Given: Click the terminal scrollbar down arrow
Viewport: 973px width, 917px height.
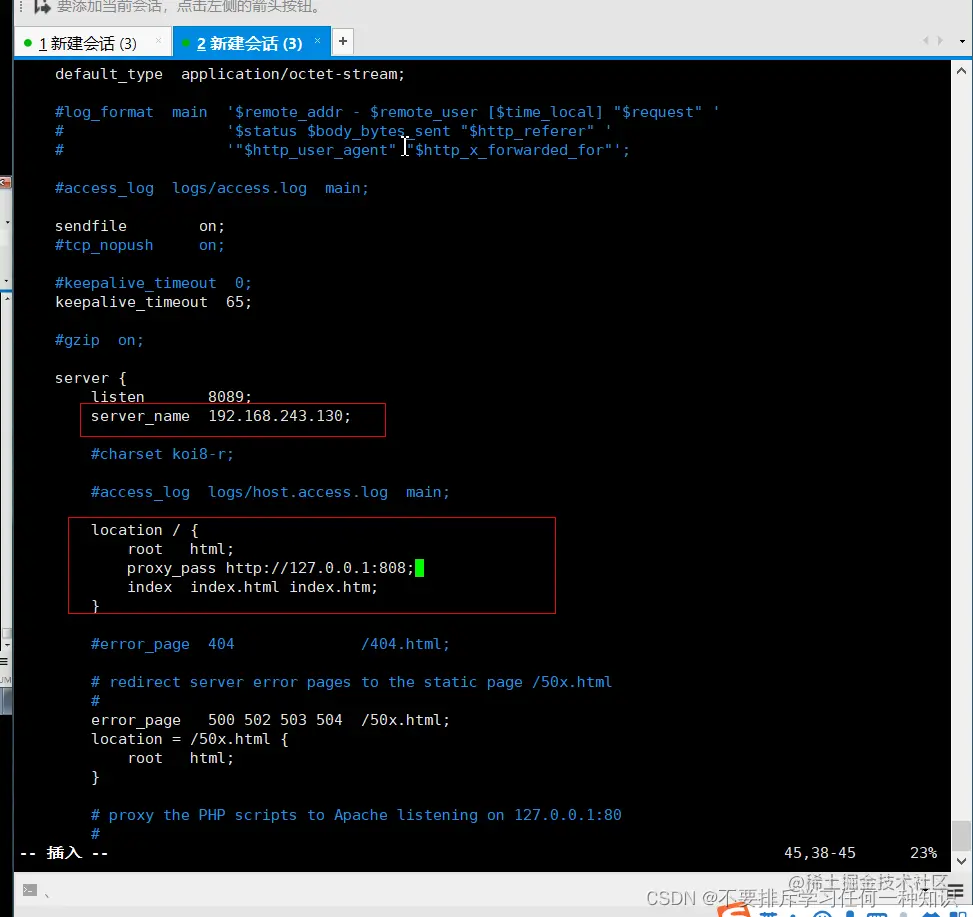Looking at the screenshot, I should (961, 861).
